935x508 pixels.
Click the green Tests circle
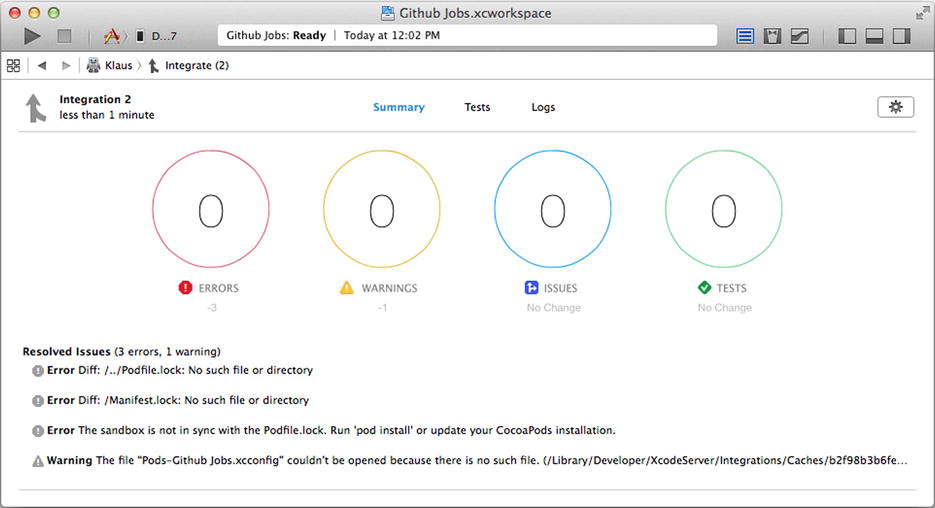tap(724, 209)
